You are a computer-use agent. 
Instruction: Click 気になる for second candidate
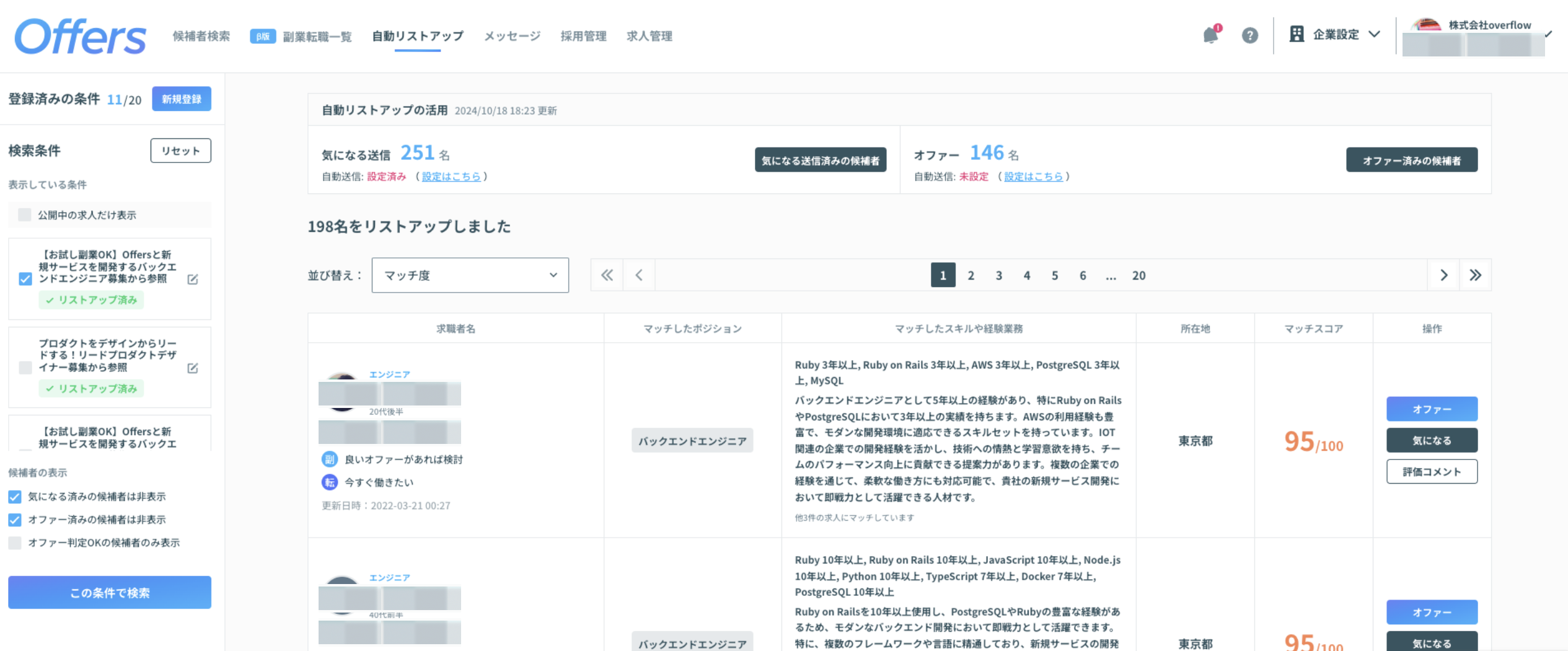pyautogui.click(x=1432, y=642)
